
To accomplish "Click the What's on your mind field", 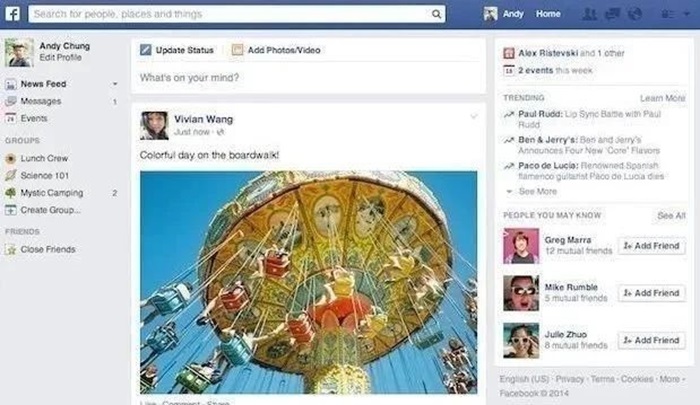I will 308,78.
